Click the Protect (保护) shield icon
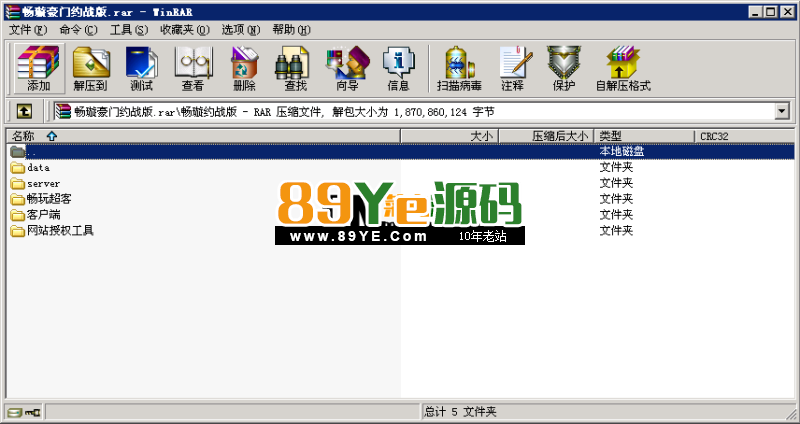This screenshot has width=800, height=424. pyautogui.click(x=564, y=68)
